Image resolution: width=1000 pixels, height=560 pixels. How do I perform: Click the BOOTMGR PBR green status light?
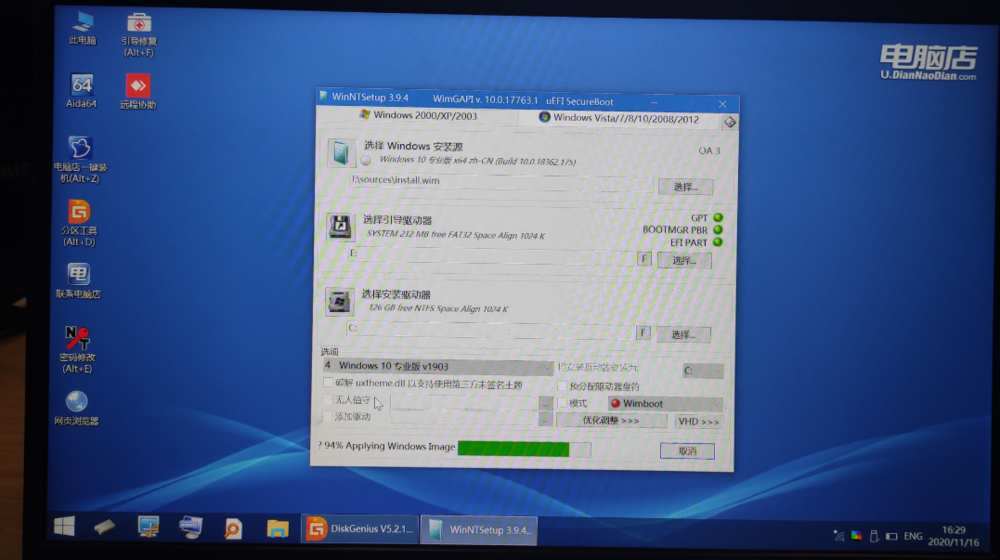click(718, 230)
